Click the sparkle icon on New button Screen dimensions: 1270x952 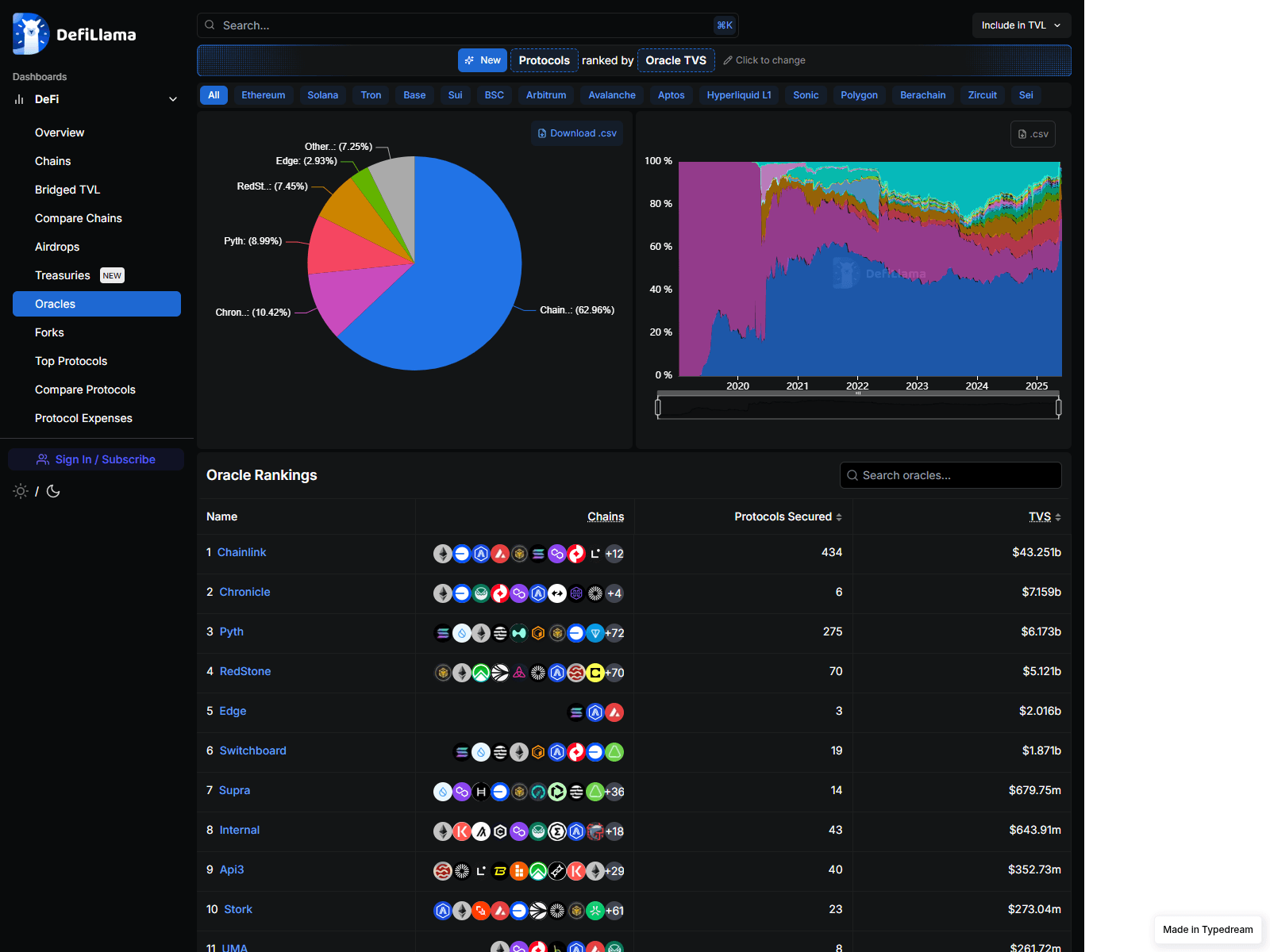470,60
